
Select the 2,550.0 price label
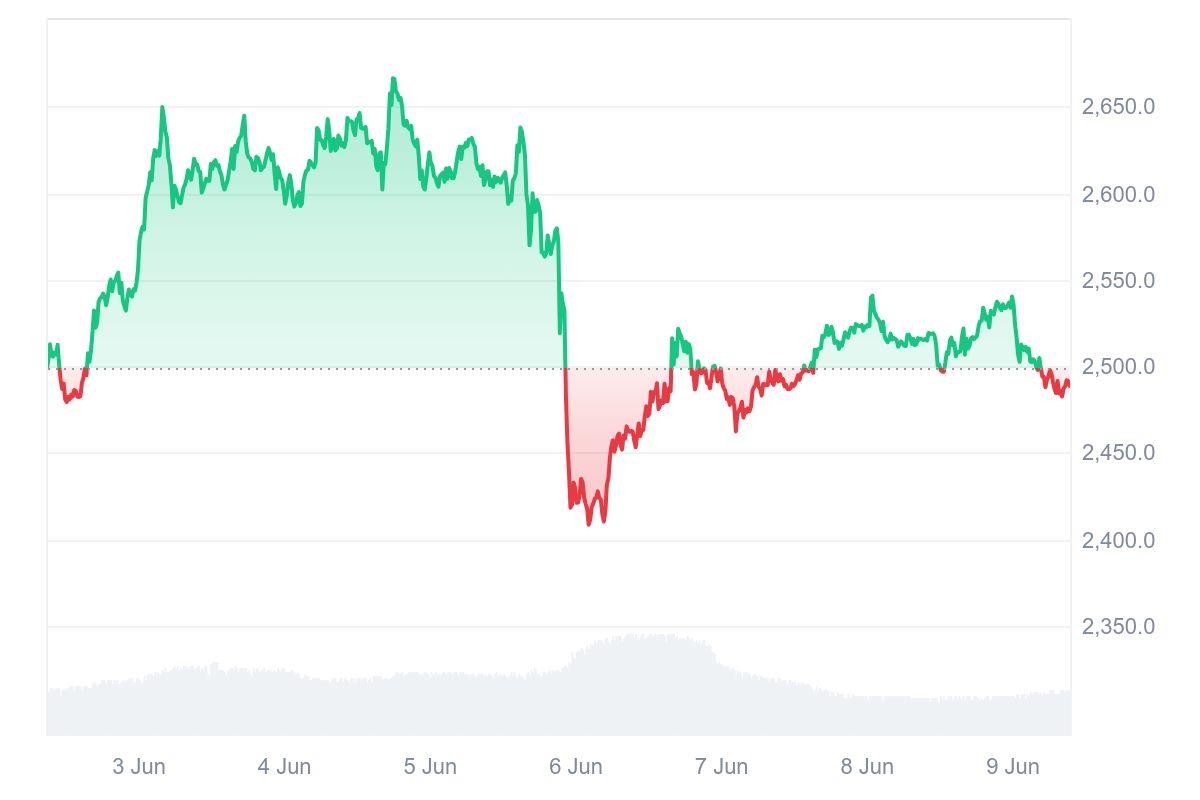pos(1118,281)
